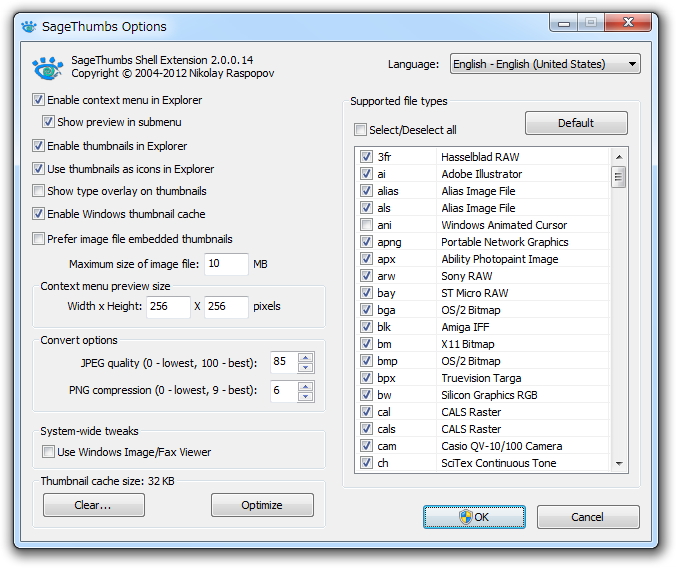Image resolution: width=676 pixels, height=568 pixels.
Task: Click the Maximum size of image file field
Action: 226,264
